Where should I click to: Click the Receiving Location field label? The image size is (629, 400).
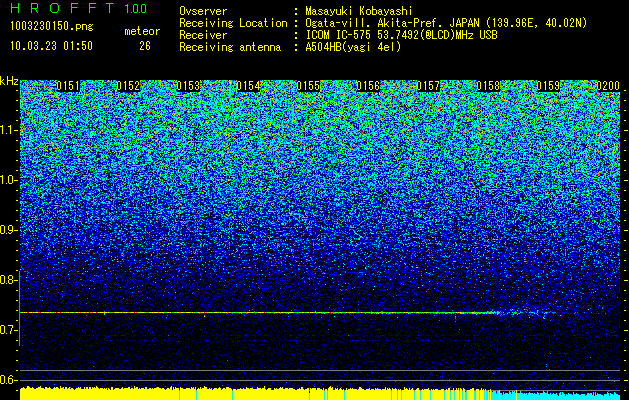point(233,23)
